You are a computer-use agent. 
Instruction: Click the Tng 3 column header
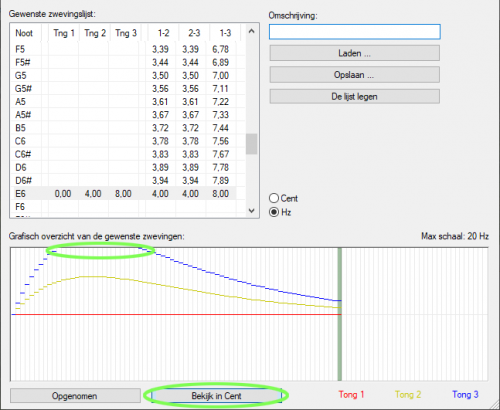click(126, 33)
